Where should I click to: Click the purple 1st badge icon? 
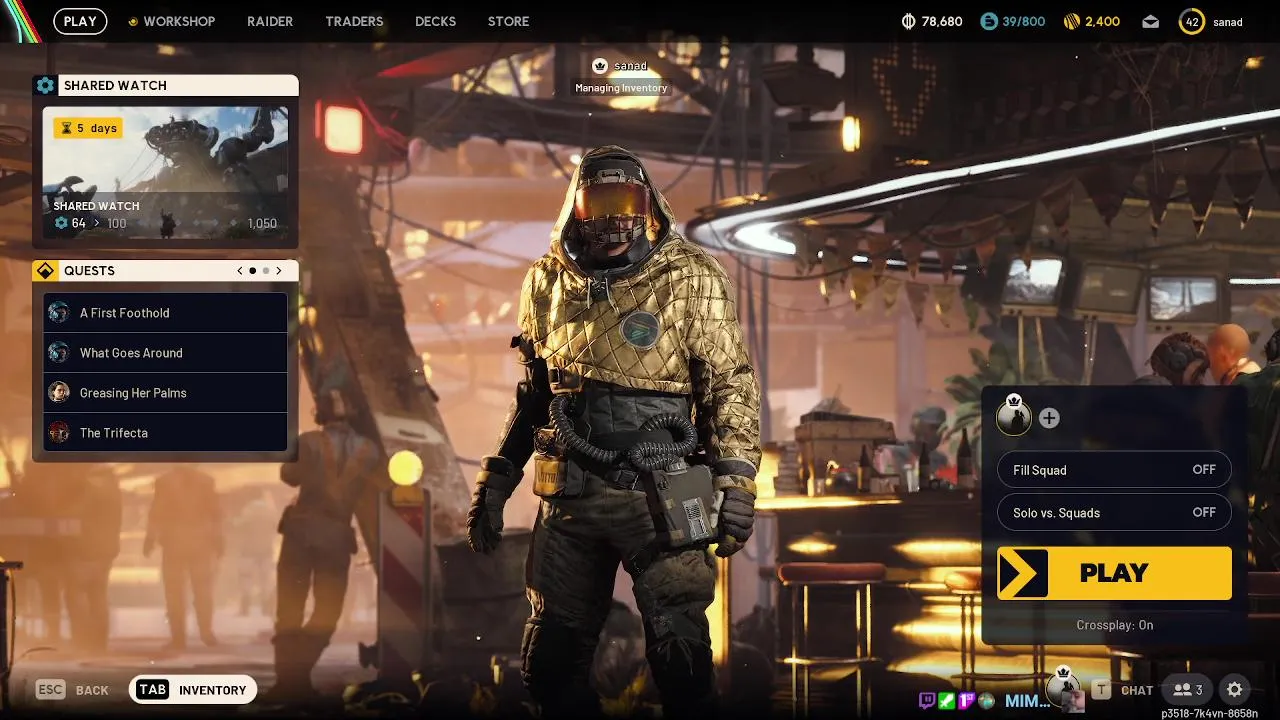click(x=966, y=700)
